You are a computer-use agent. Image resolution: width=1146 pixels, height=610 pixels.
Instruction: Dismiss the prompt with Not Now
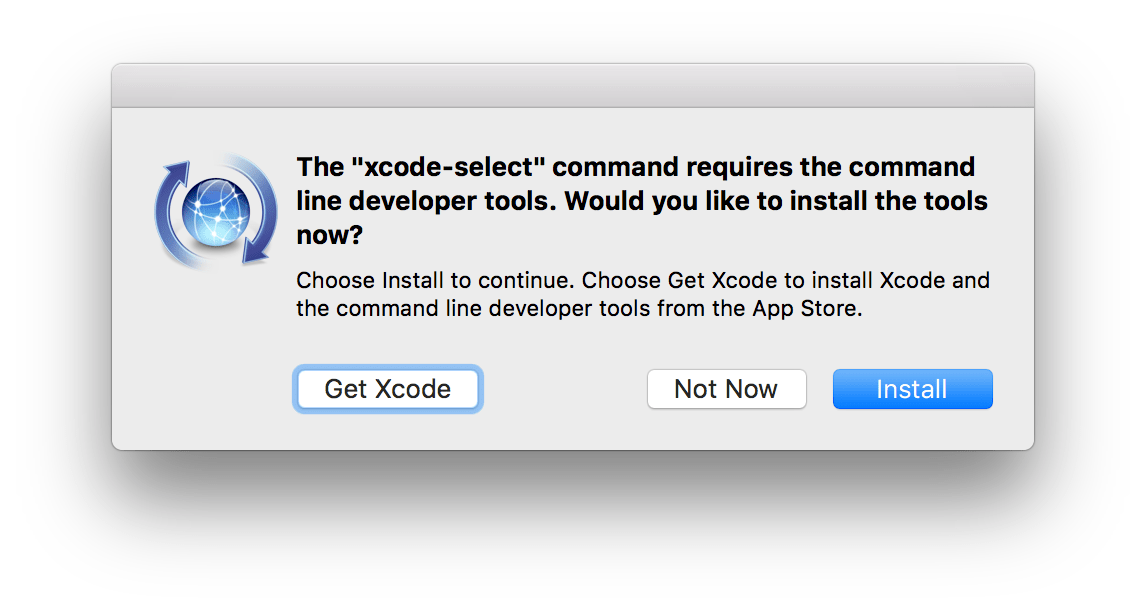point(726,389)
